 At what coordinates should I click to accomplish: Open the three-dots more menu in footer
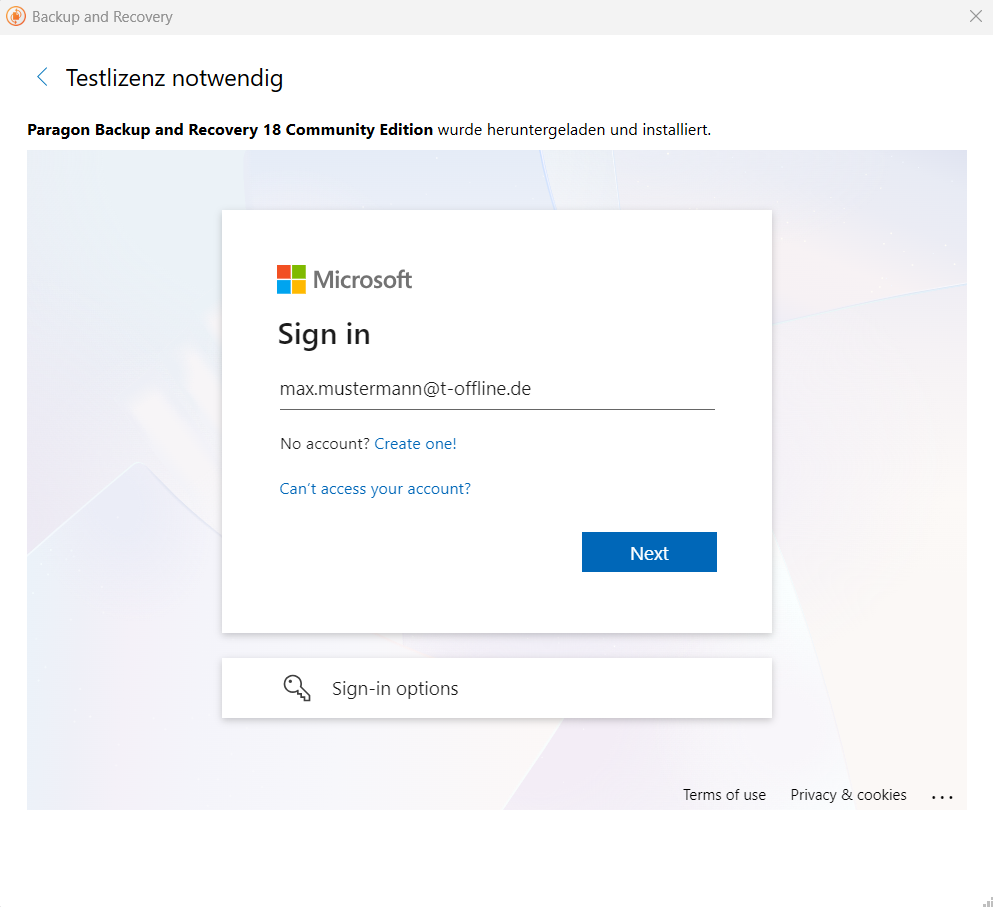coord(942,797)
